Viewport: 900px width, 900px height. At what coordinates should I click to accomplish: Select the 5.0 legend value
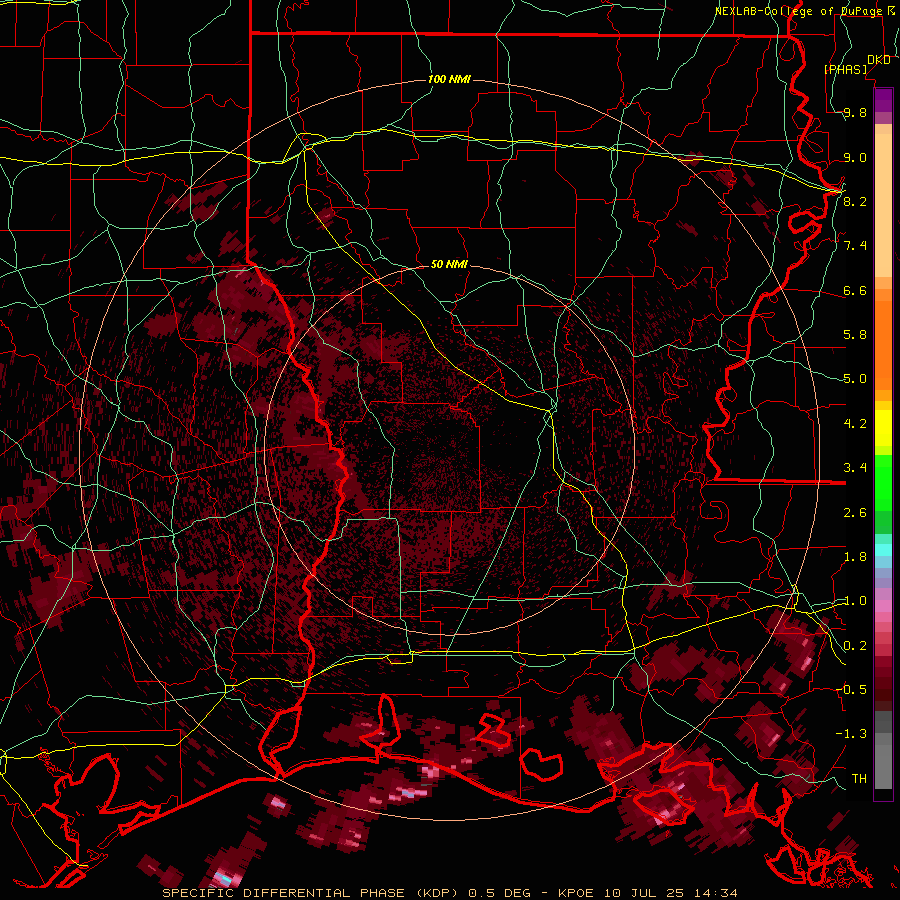click(x=855, y=379)
